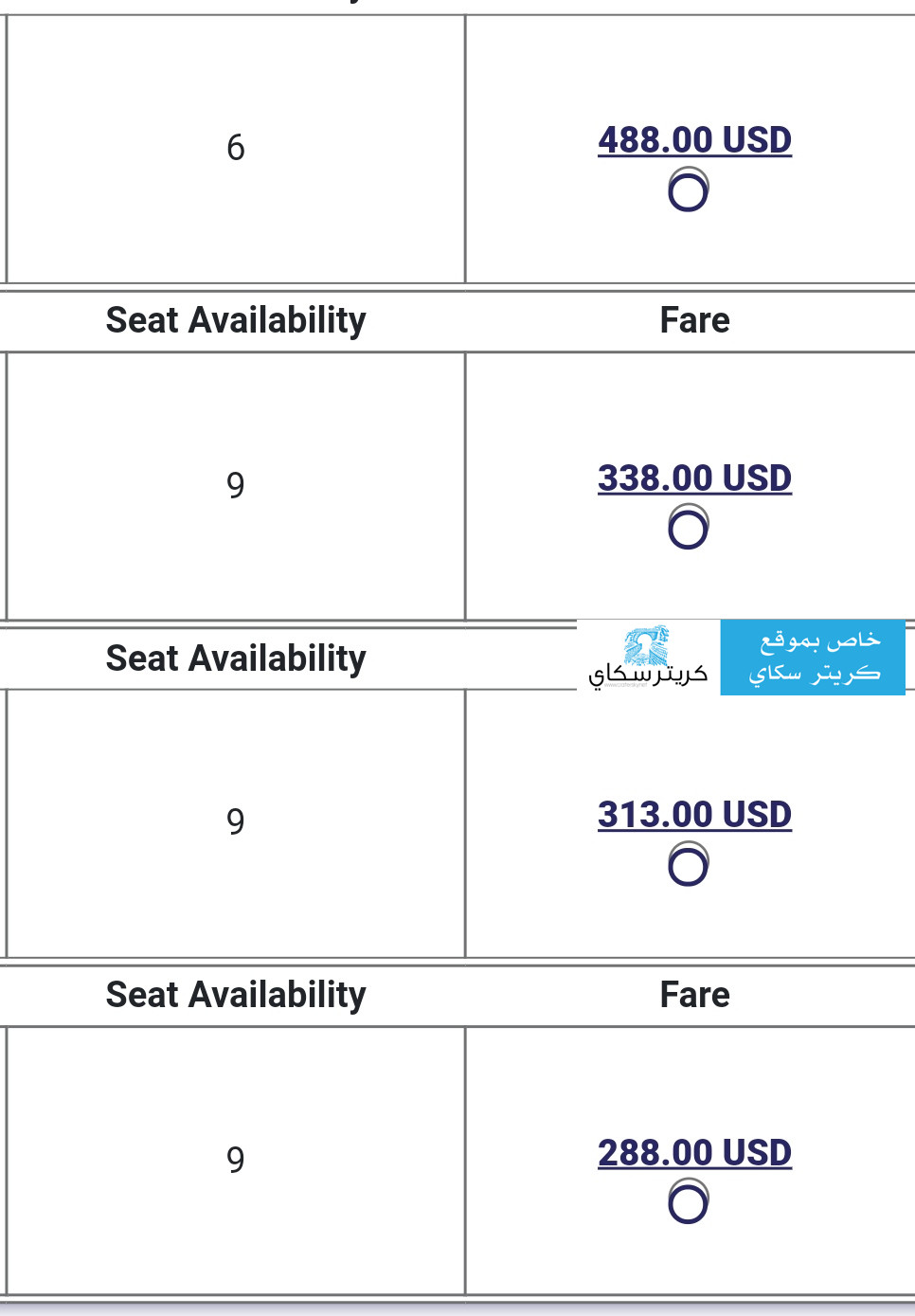Image resolution: width=915 pixels, height=1316 pixels.
Task: Click Seat Availability header above 338.00 USD row
Action: point(236,320)
